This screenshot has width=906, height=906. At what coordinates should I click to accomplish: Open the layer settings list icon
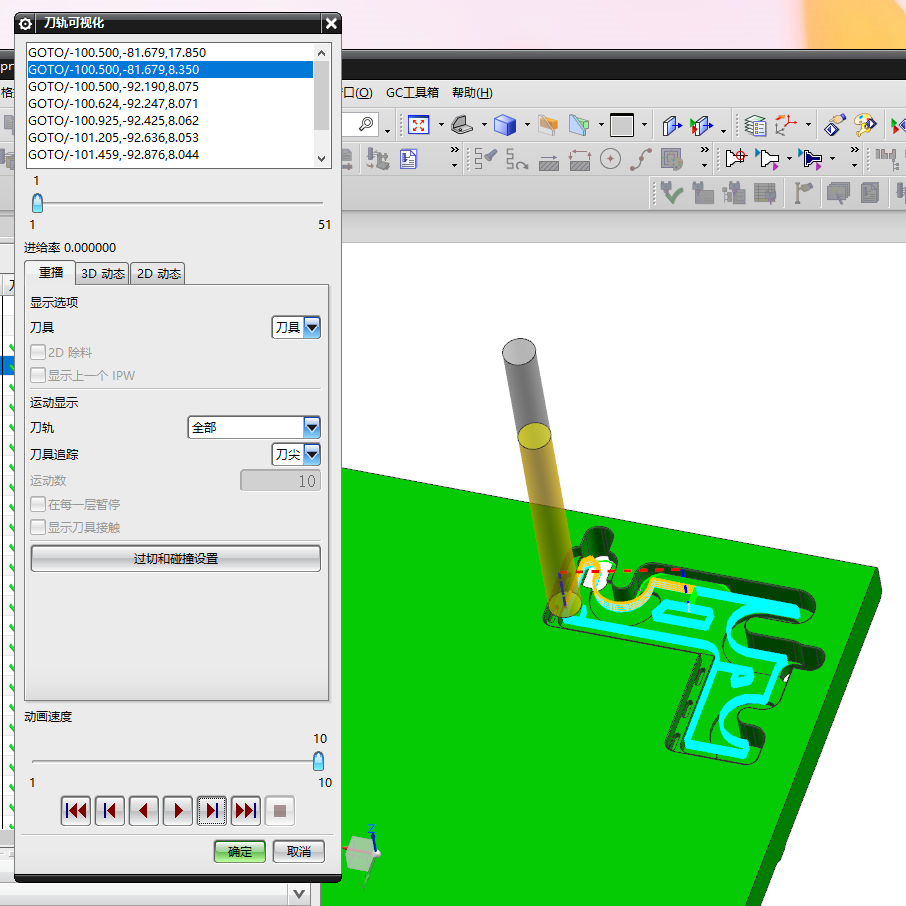coord(755,125)
